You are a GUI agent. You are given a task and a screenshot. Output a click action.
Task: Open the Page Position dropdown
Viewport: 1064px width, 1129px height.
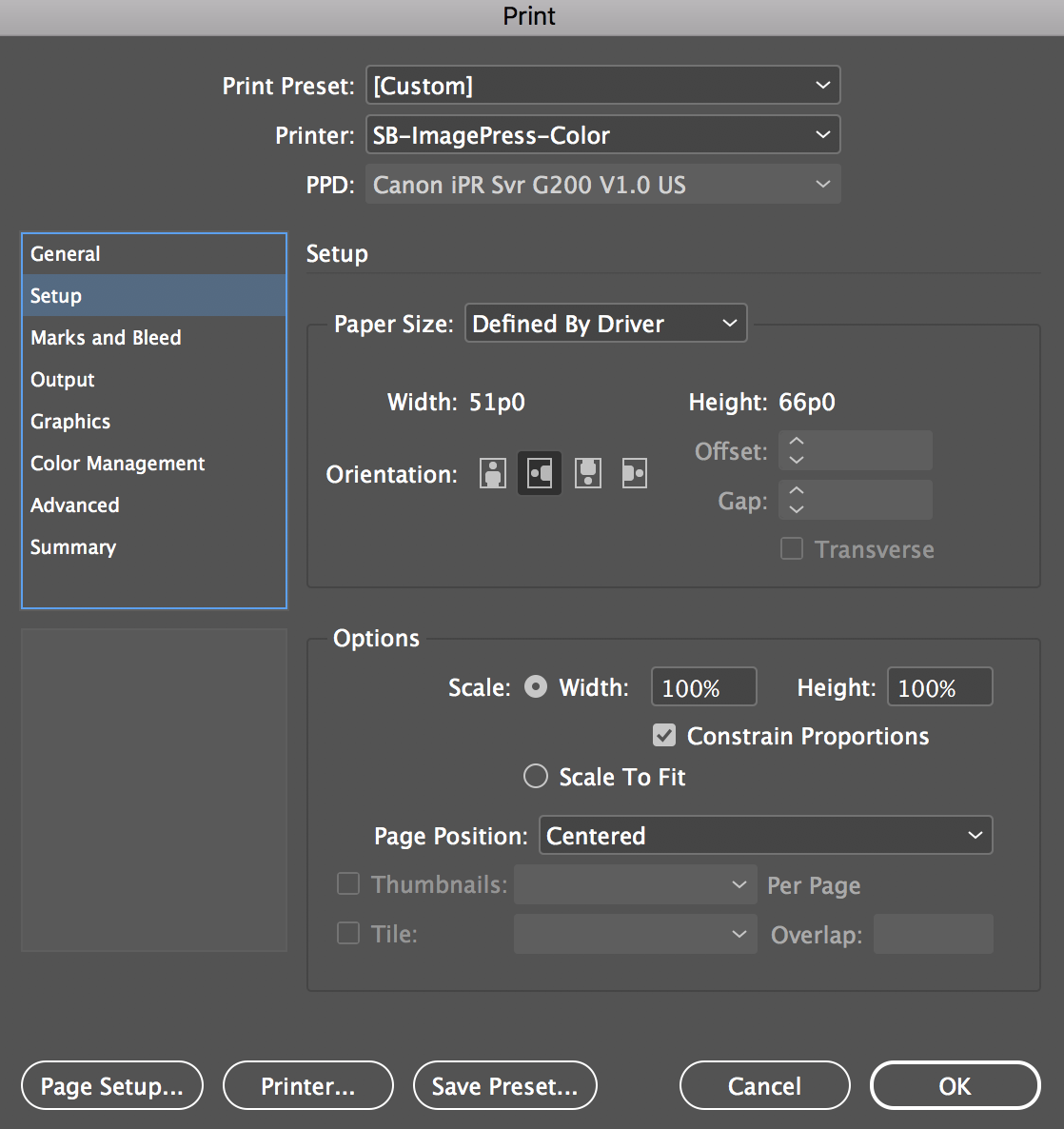(x=765, y=835)
